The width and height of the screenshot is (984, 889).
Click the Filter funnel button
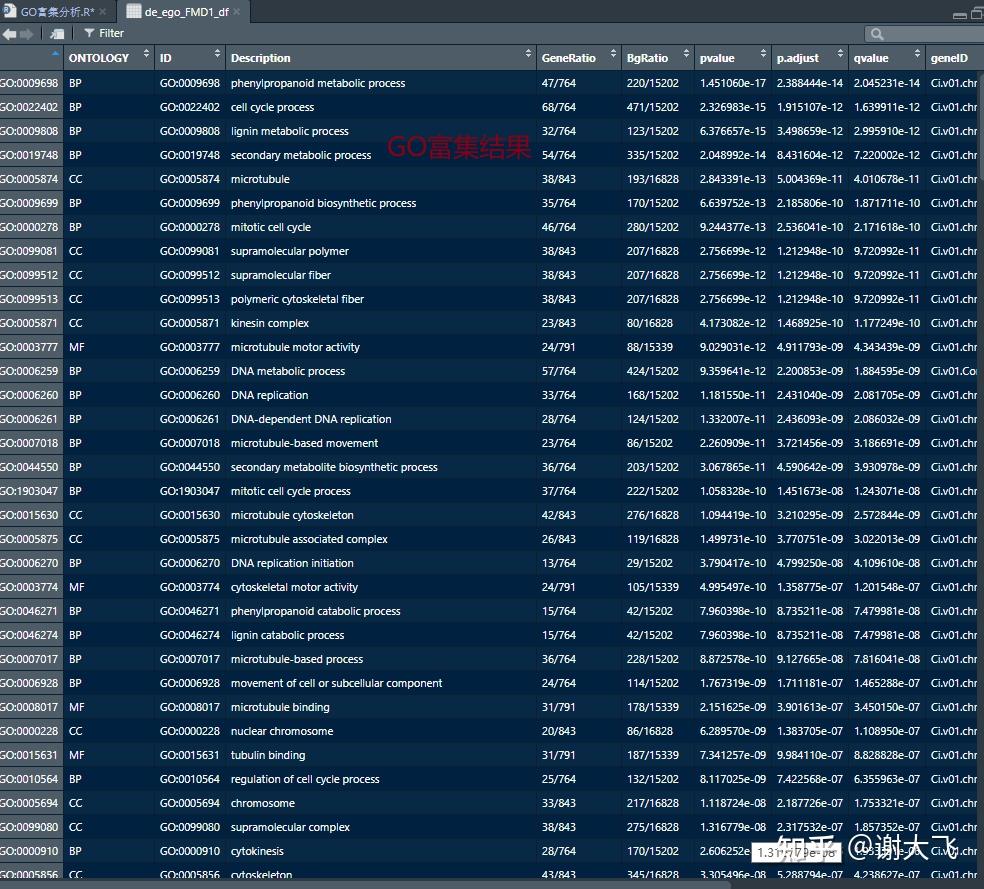coord(104,33)
